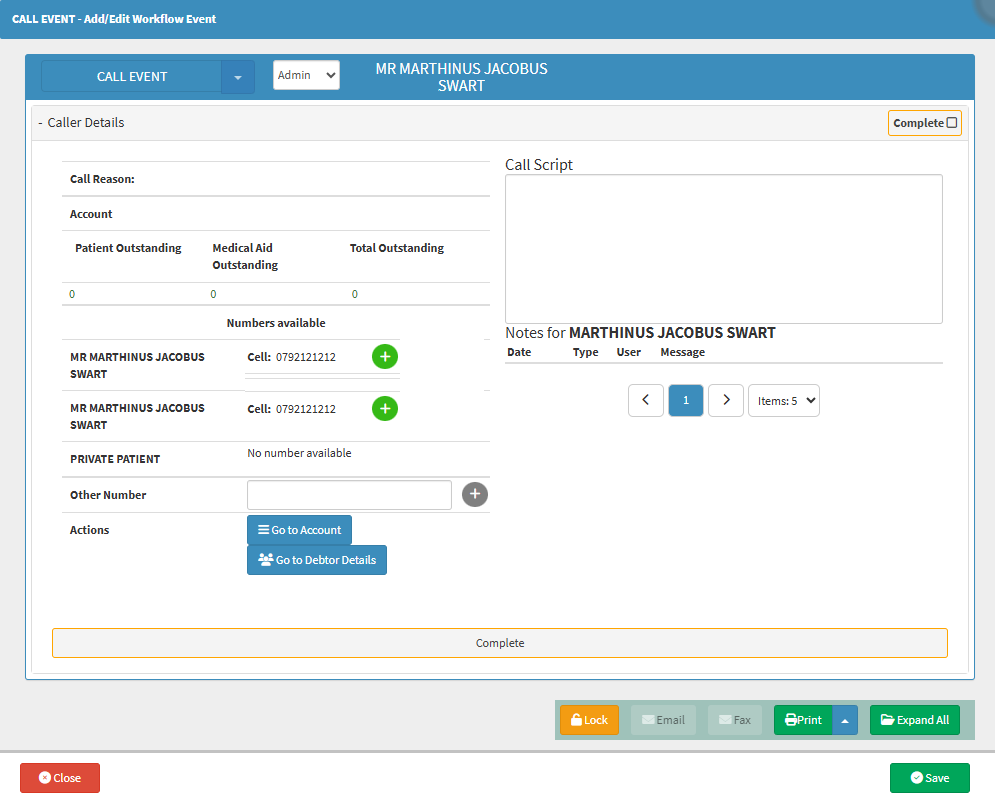Click the Print button with printer icon
The height and width of the screenshot is (803, 995).
[803, 720]
